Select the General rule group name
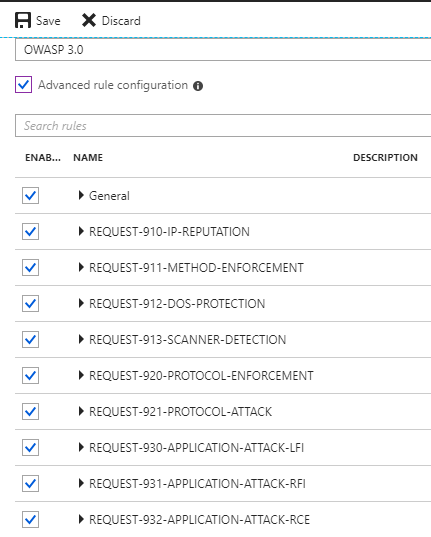This screenshot has width=431, height=537. click(x=109, y=196)
